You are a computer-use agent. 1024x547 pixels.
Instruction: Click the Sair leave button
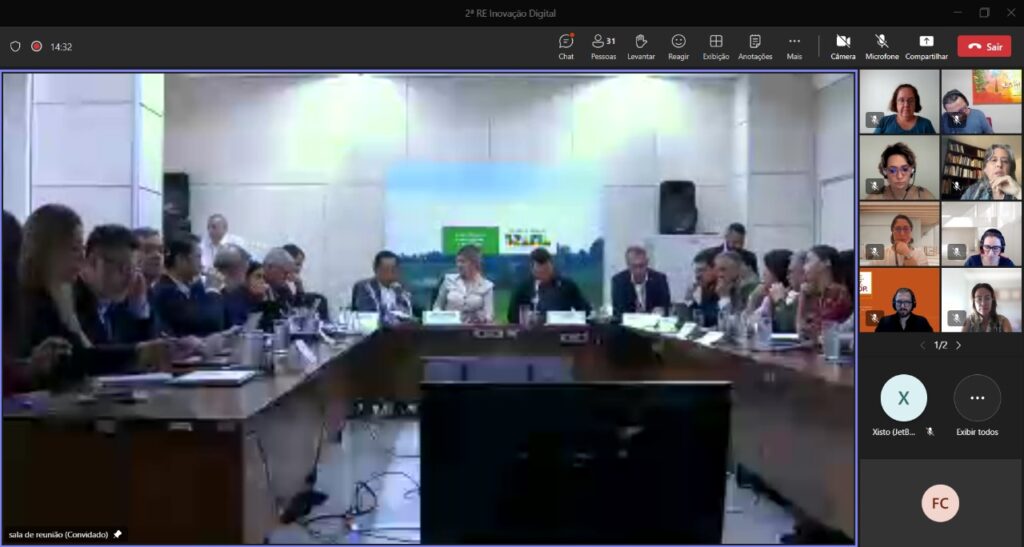coord(984,46)
